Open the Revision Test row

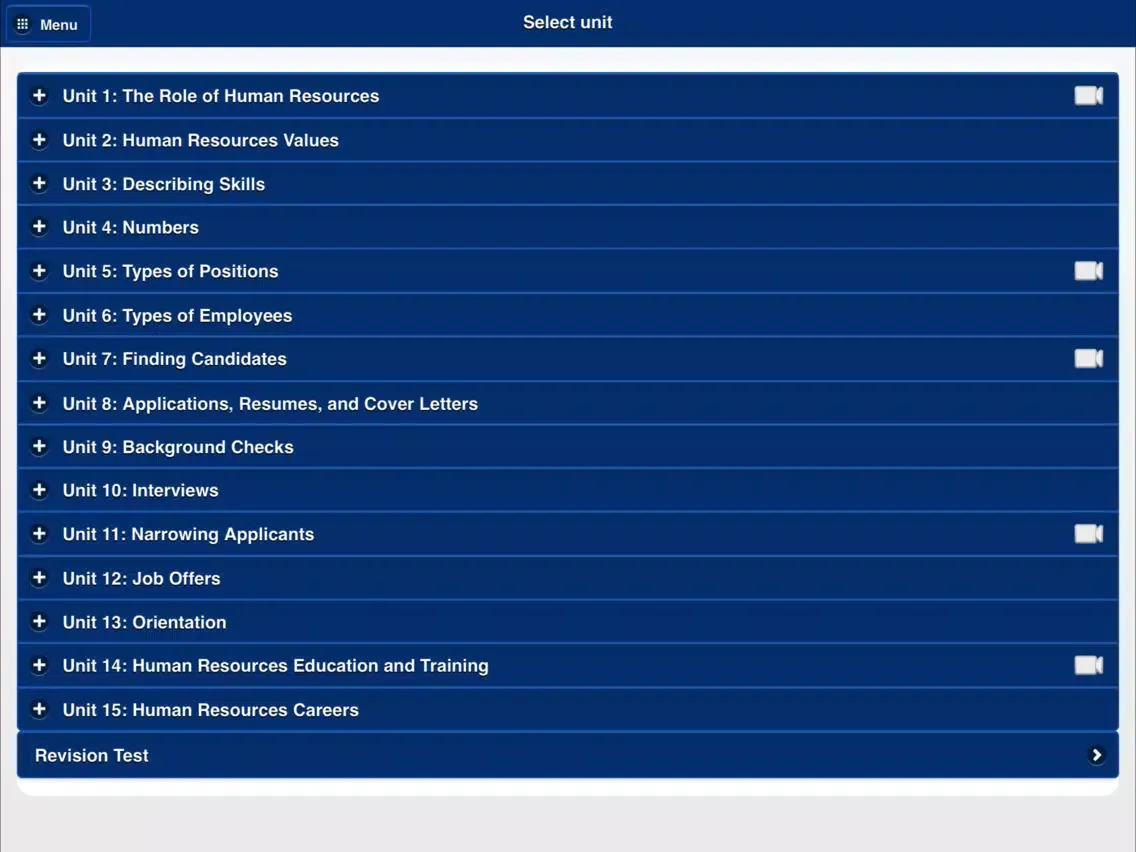click(x=568, y=755)
